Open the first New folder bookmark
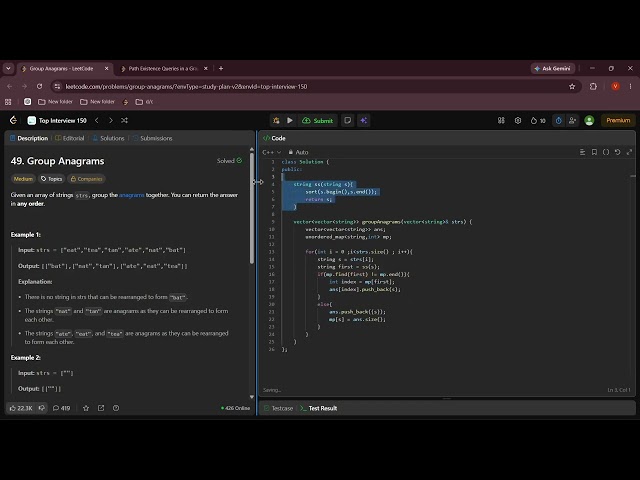640x480 pixels. [x=55, y=102]
